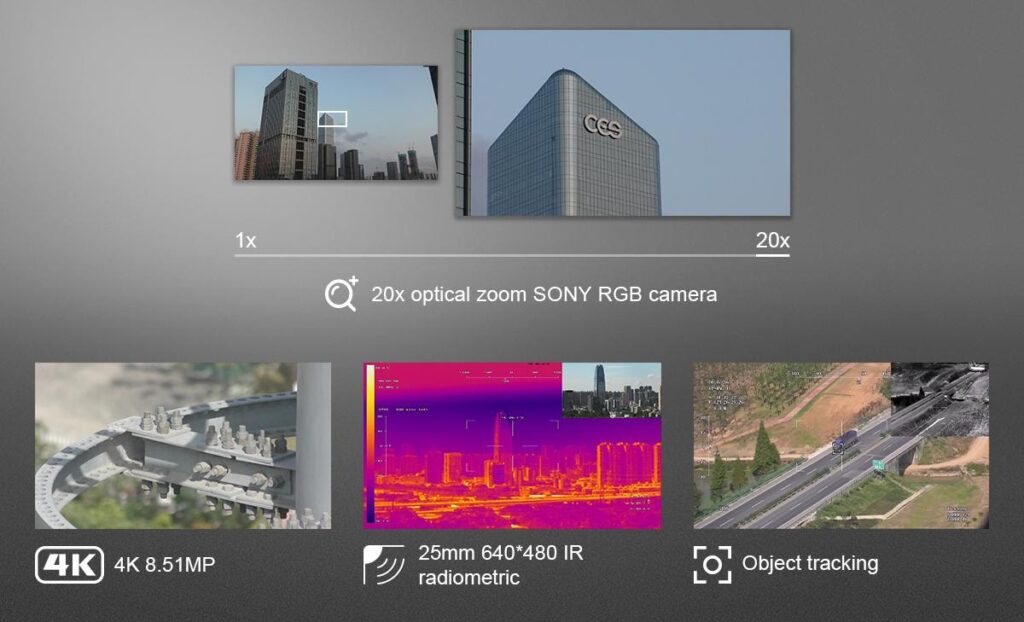The image size is (1024, 622).
Task: Click the '20x optical zoom SONY RGB camera' text
Action: click(x=543, y=295)
